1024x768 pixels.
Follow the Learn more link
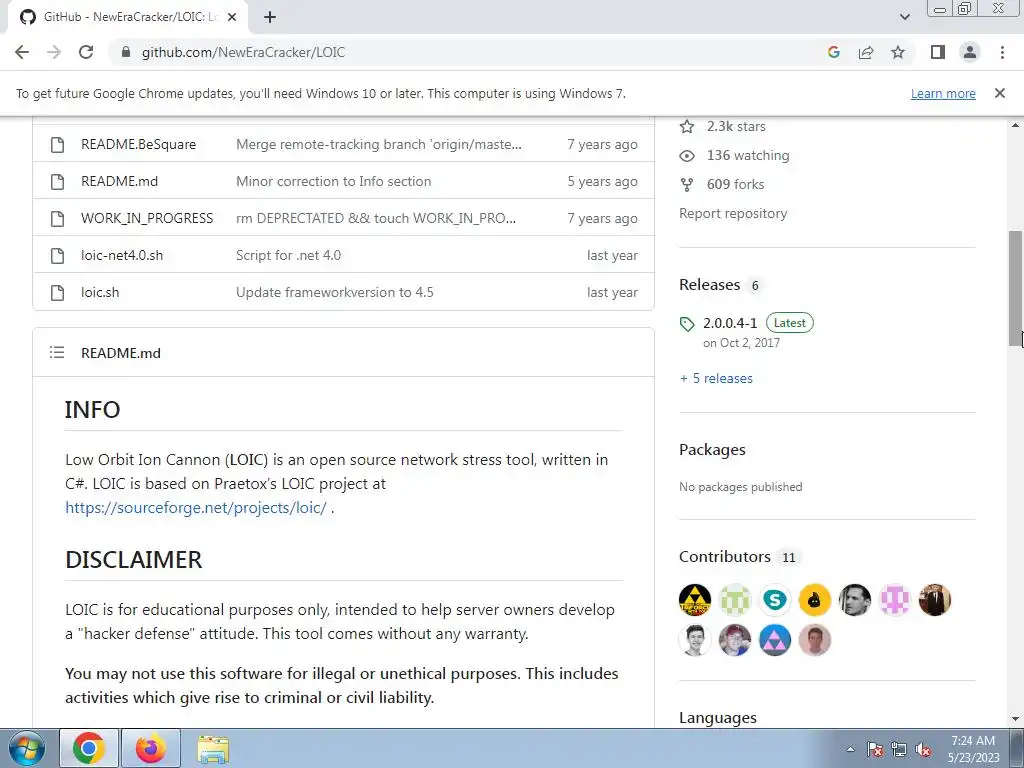point(943,93)
